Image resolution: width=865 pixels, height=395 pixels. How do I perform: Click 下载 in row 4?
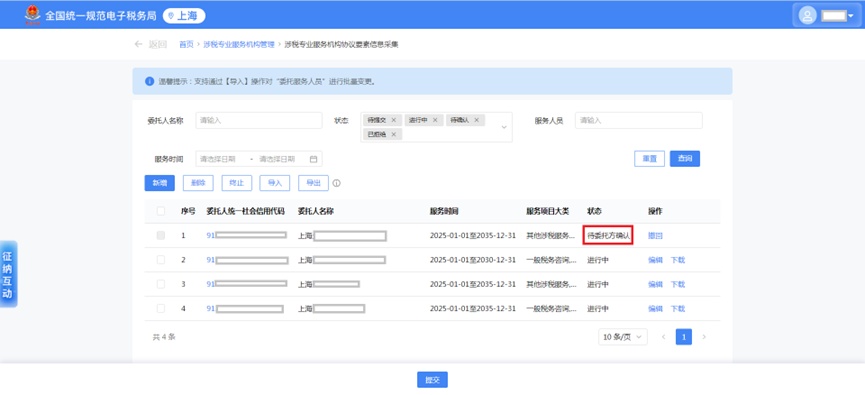point(677,308)
